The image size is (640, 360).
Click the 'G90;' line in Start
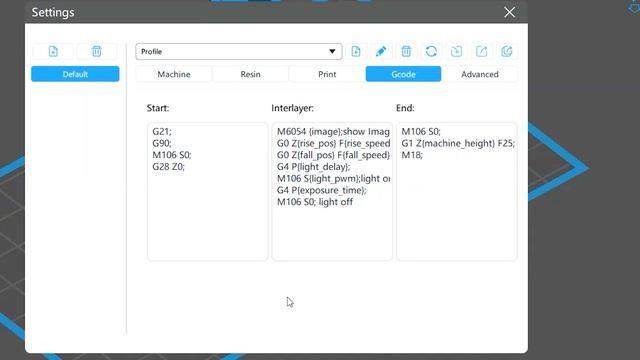coord(162,143)
